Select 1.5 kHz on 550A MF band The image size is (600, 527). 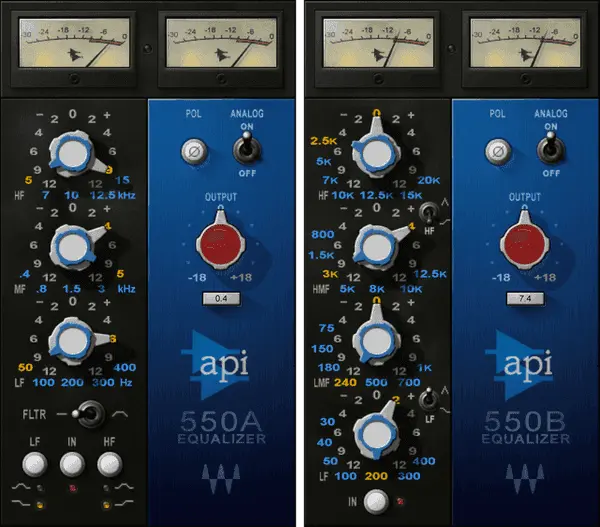72,289
